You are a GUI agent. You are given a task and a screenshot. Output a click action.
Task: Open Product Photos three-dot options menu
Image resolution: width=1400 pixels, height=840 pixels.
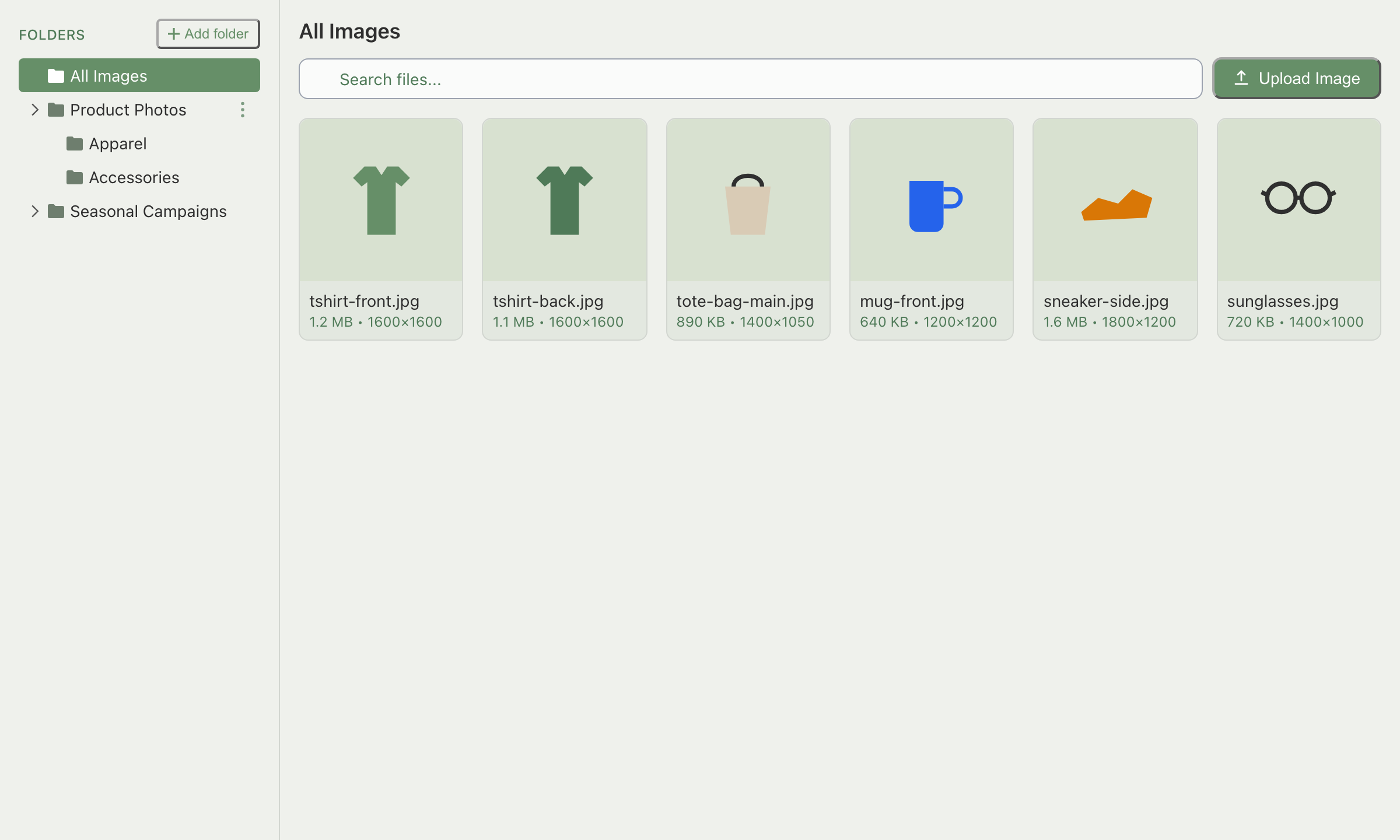[x=243, y=110]
